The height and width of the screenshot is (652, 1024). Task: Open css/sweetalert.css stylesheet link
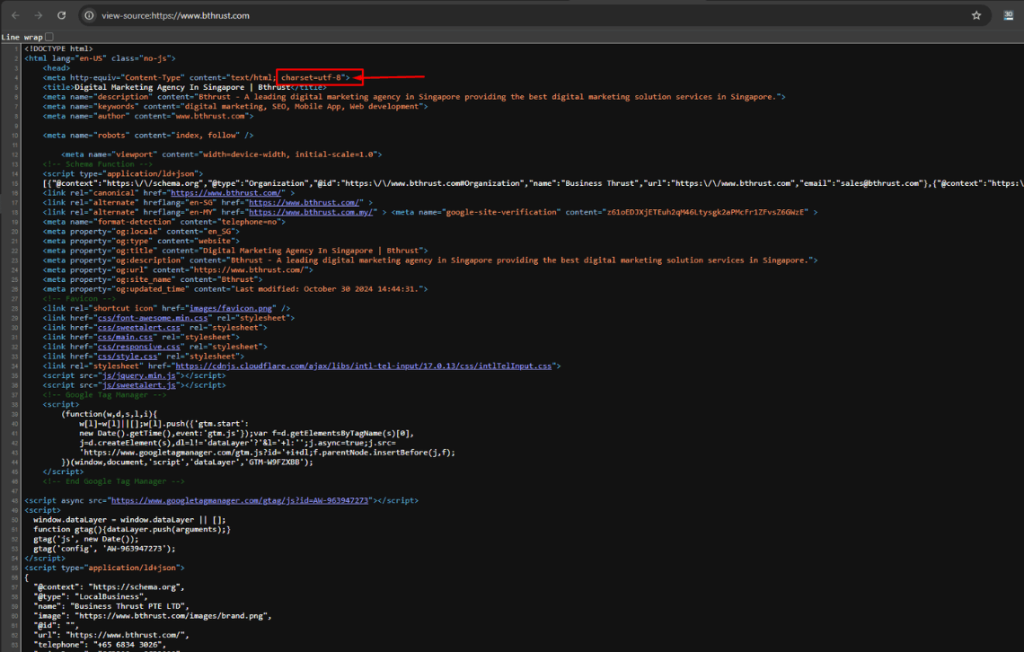pyautogui.click(x=139, y=327)
